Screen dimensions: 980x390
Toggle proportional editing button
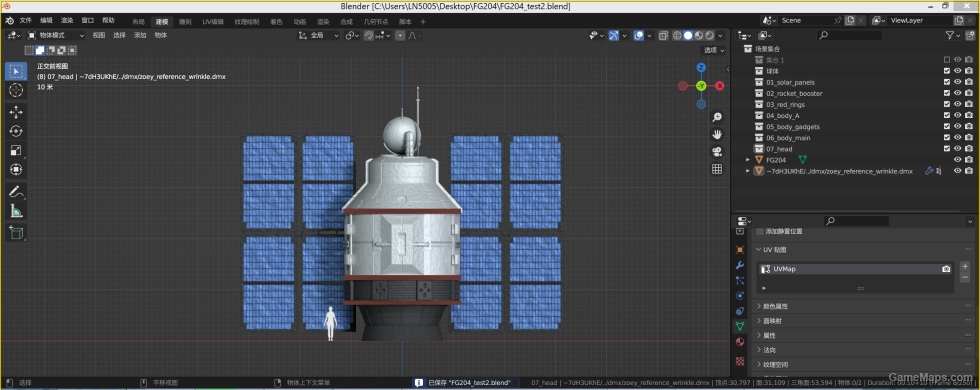400,36
